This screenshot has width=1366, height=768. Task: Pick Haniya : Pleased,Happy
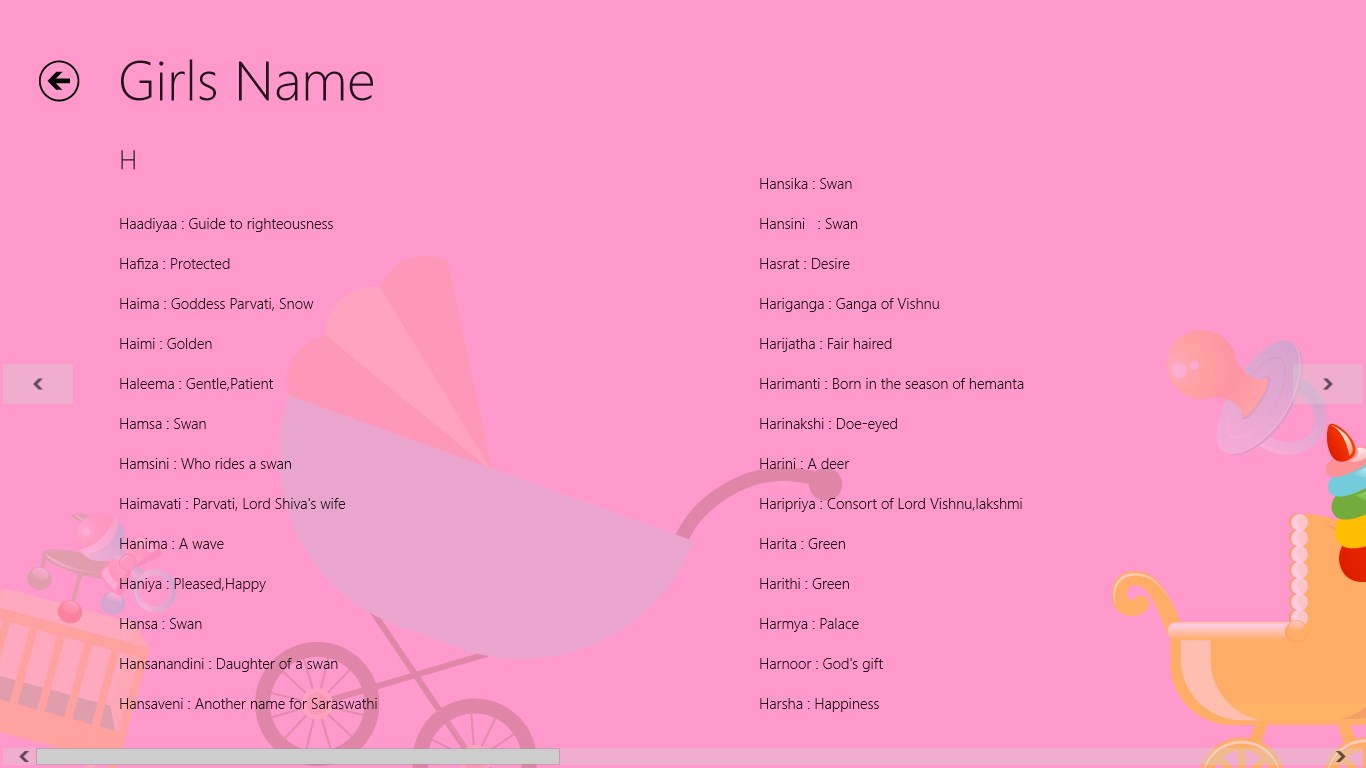click(192, 584)
